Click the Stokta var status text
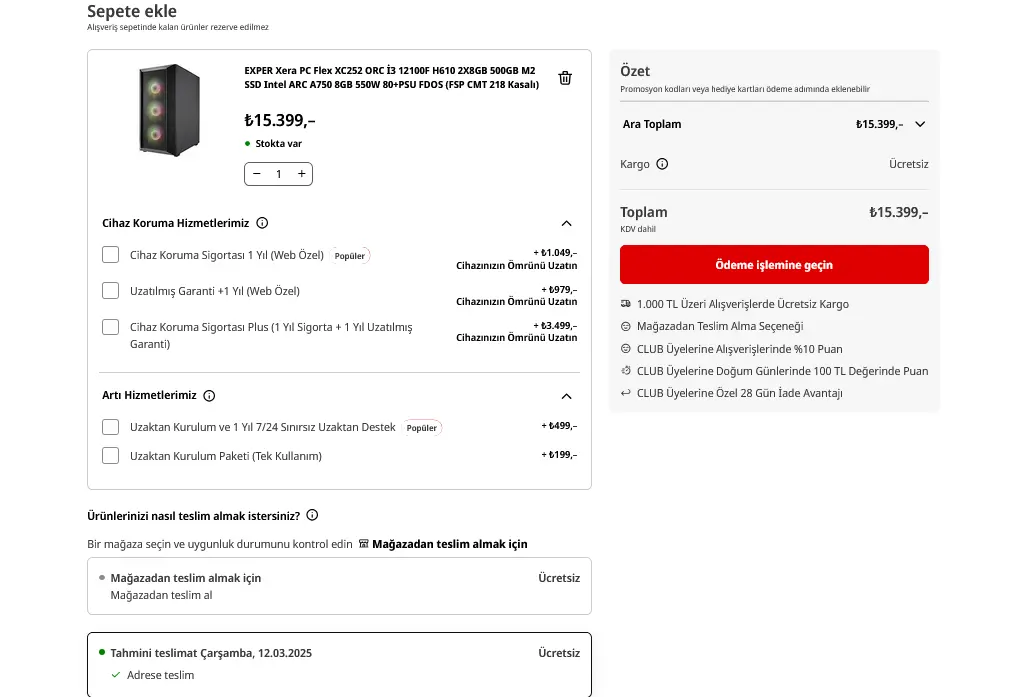Viewport: 1026px width, 697px height. (x=279, y=143)
